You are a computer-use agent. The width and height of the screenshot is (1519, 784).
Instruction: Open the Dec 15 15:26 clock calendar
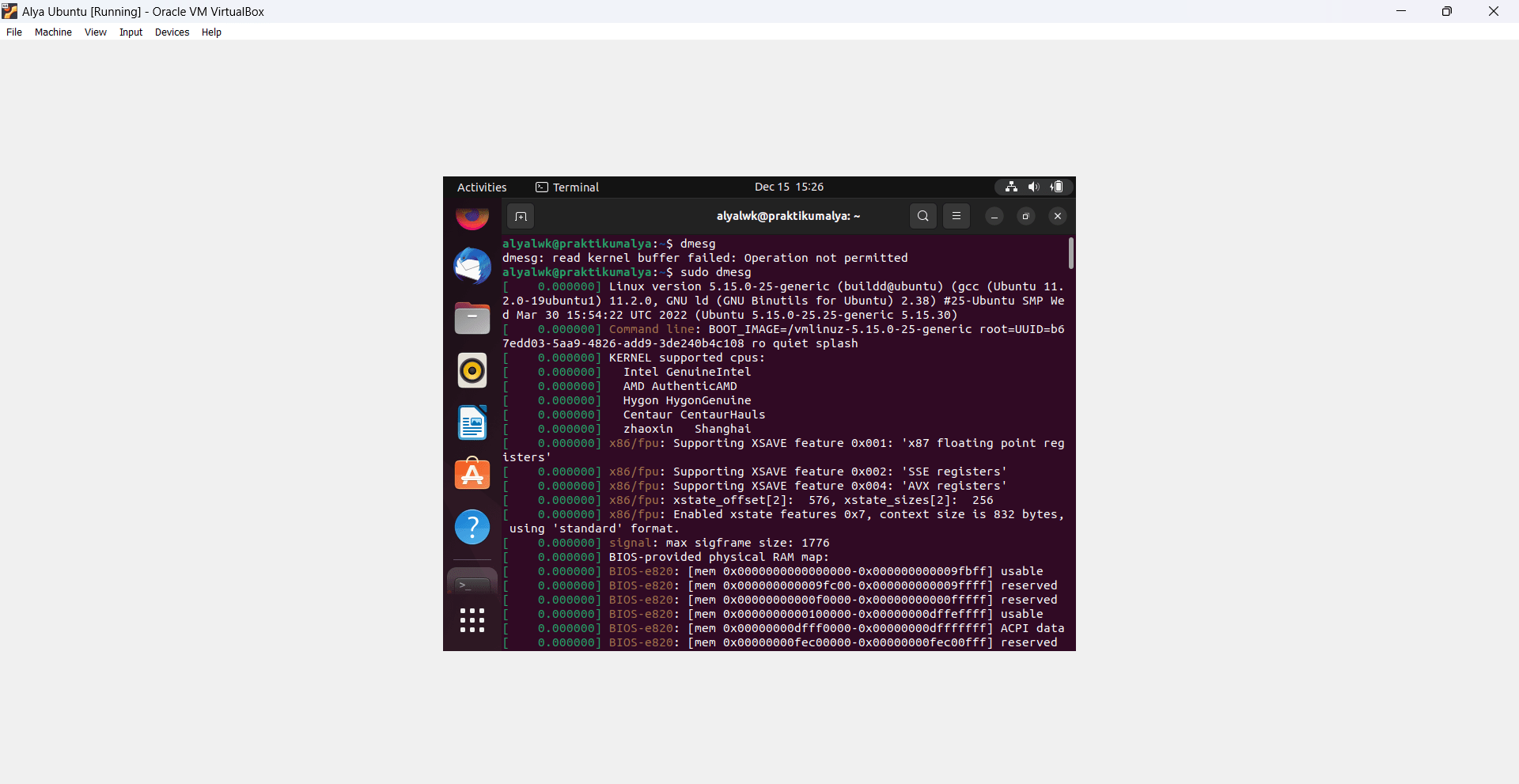(789, 187)
